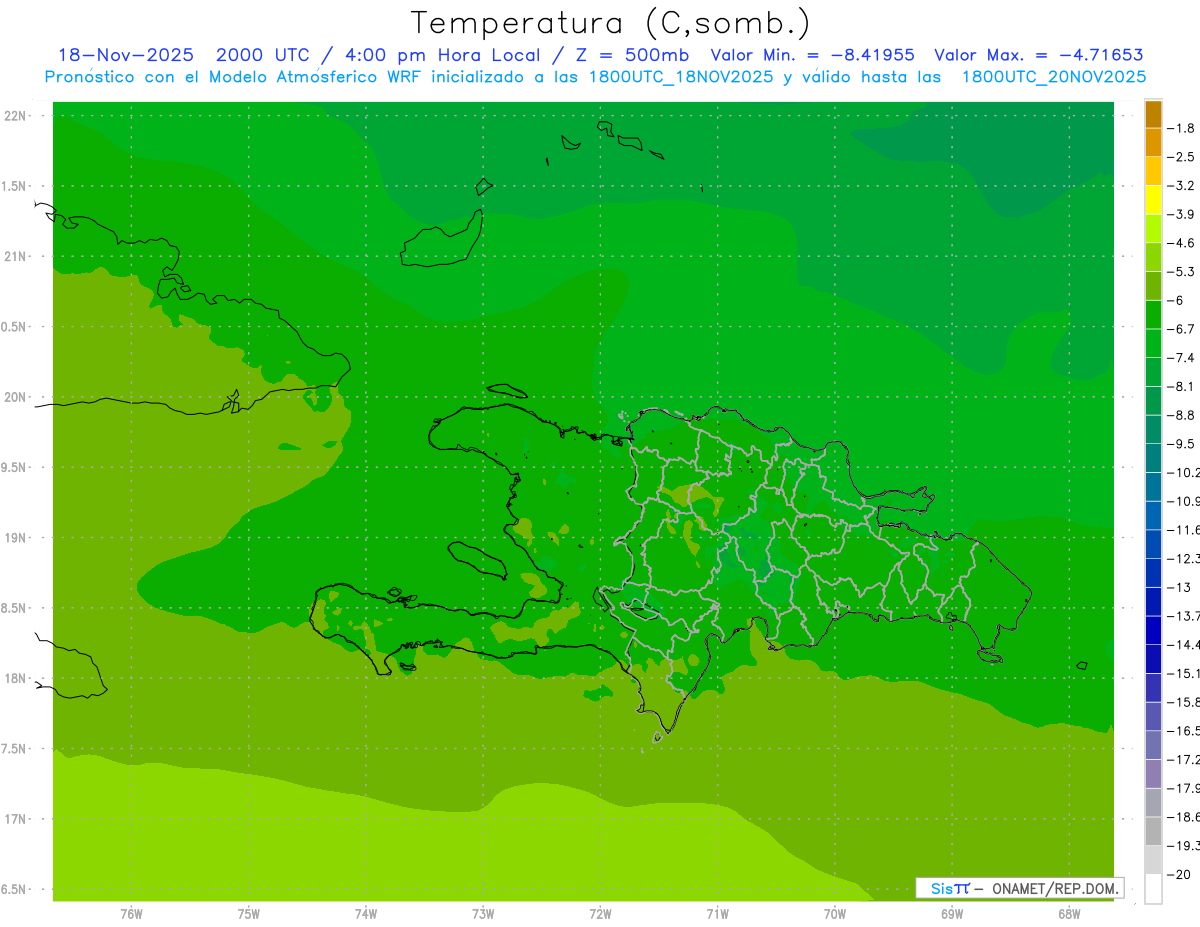Click the Valor Min. = -8.41955 readout
This screenshot has width=1200, height=927.
coord(812,55)
